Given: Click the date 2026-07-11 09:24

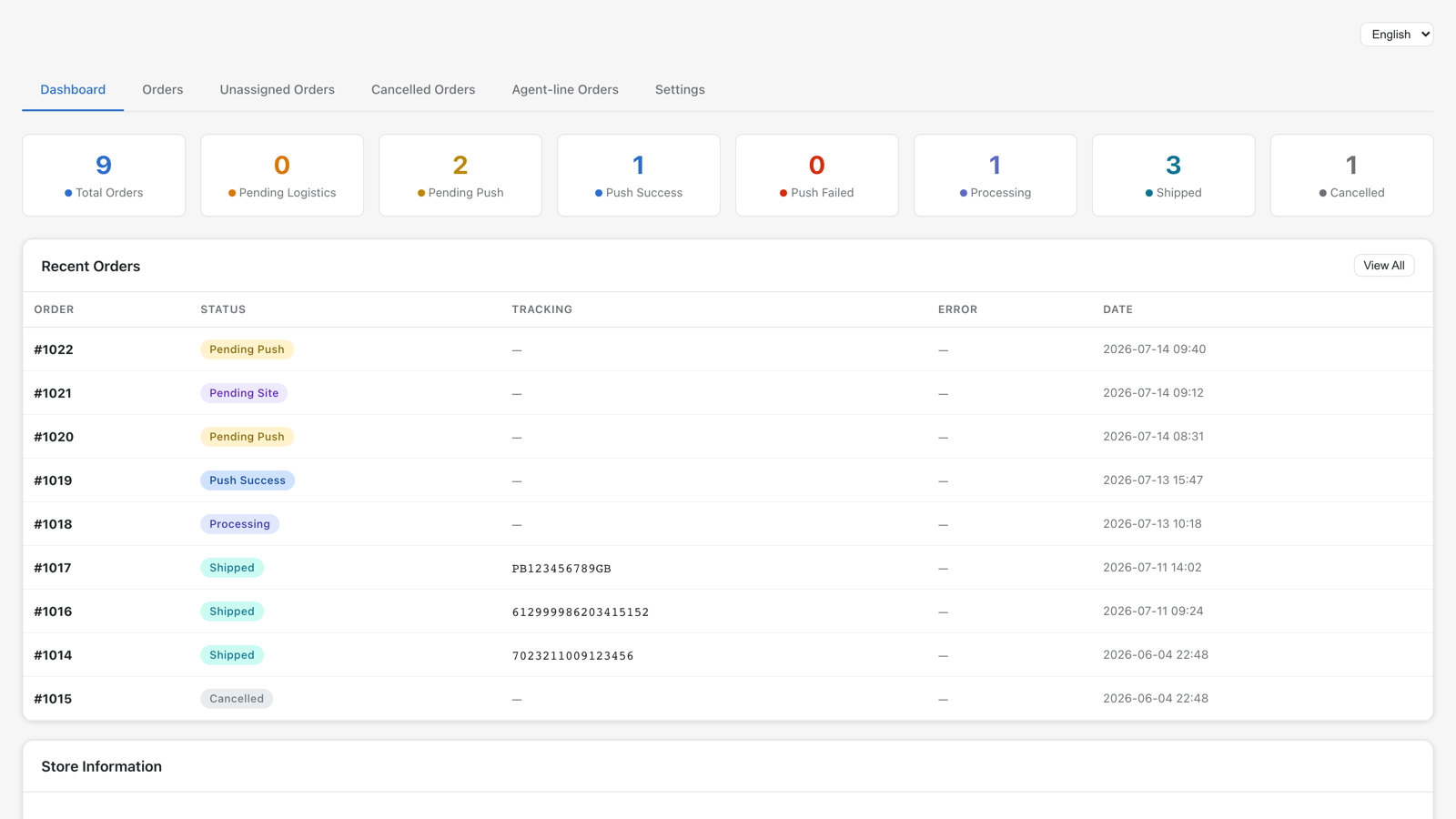Looking at the screenshot, I should point(1153,612).
